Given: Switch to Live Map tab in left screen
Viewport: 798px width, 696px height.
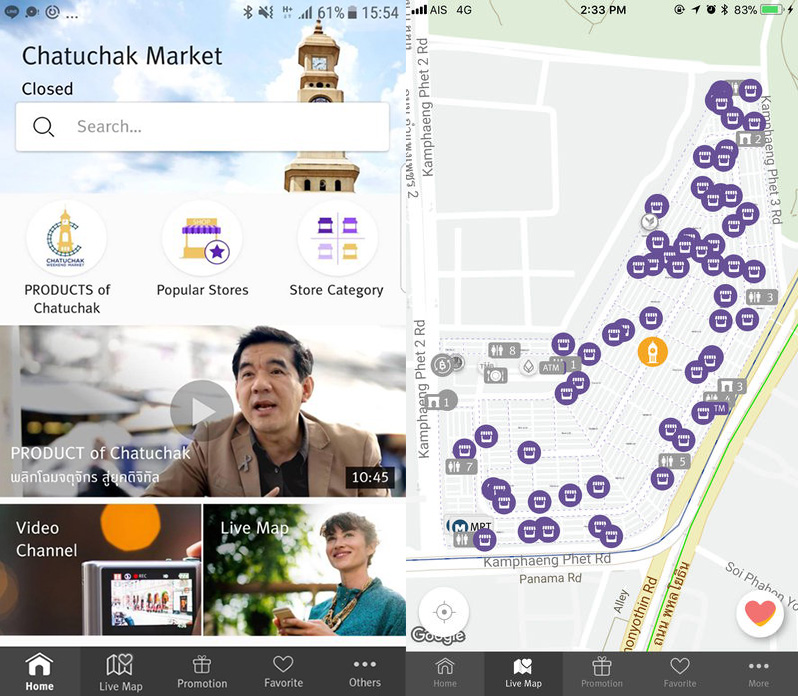Looking at the screenshot, I should tap(121, 672).
